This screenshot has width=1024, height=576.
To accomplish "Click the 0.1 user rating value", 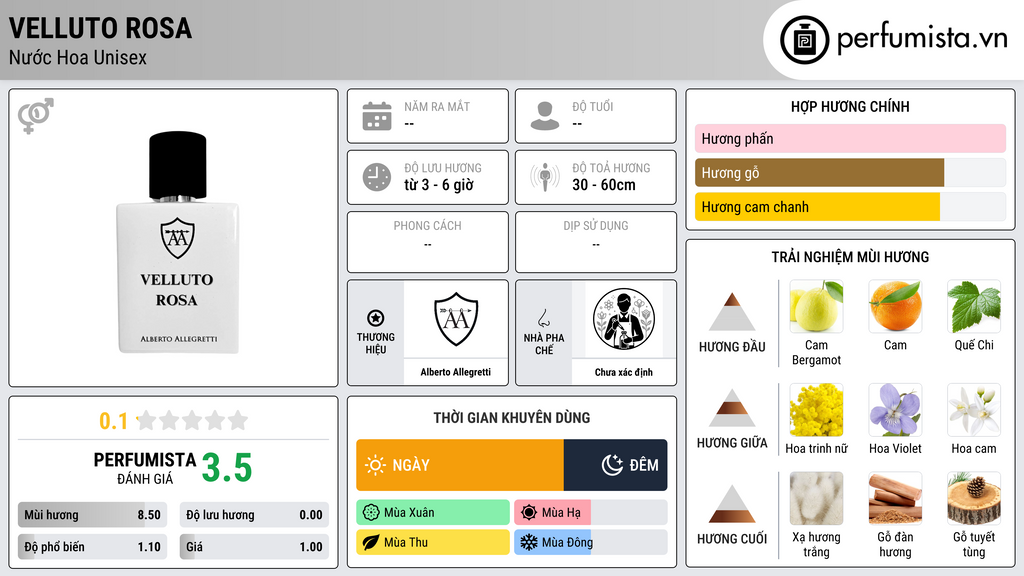I will click(x=114, y=421).
